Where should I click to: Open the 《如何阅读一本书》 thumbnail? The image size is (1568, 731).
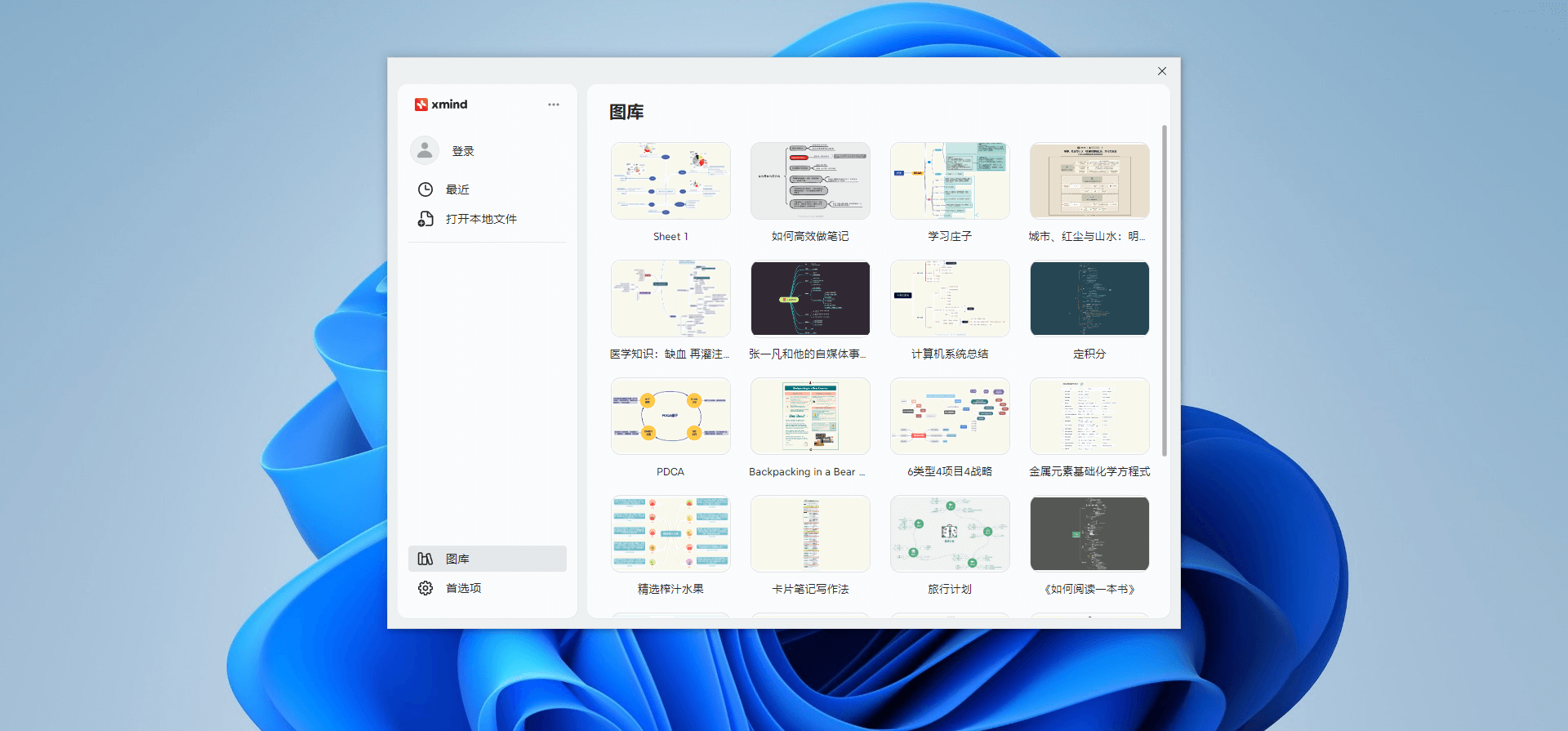[x=1089, y=533]
